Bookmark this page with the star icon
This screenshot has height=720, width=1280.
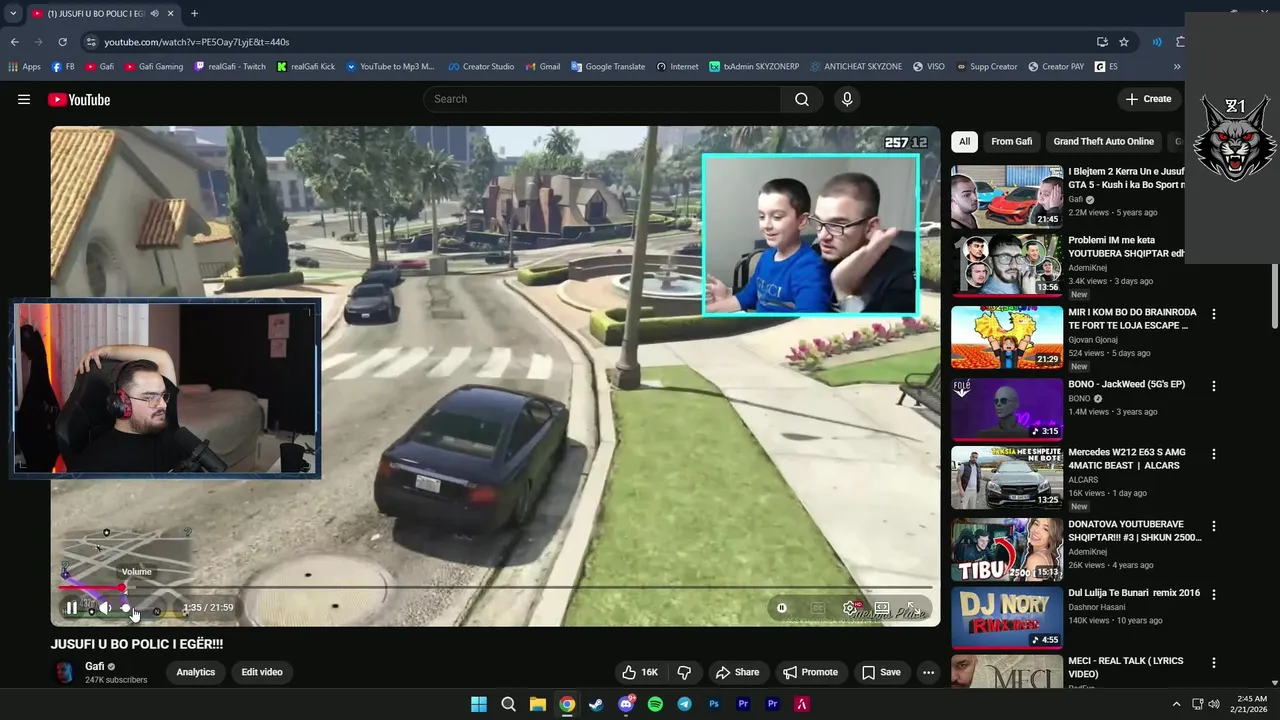[x=1124, y=42]
